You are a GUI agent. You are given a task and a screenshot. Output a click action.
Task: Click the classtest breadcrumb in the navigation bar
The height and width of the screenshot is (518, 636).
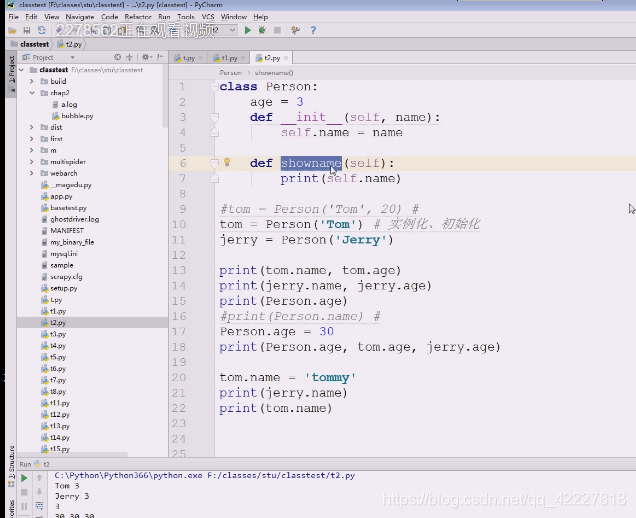click(x=34, y=44)
